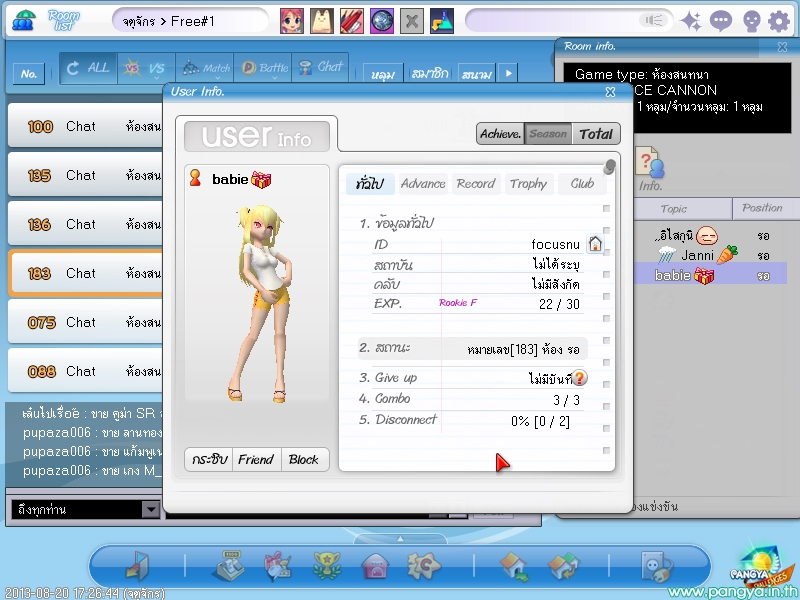The width and height of the screenshot is (800, 600).
Task: Switch to the Advance tab
Action: [x=423, y=184]
